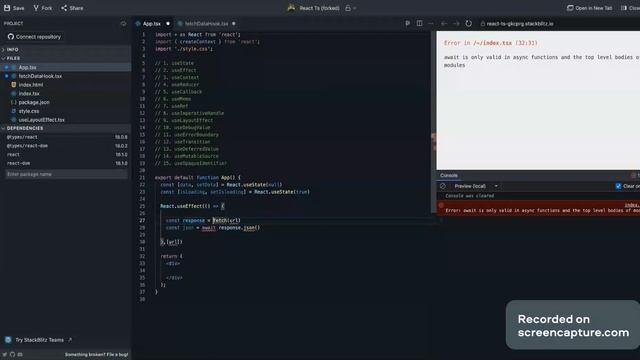This screenshot has height=360, width=640.
Task: Click unsaved dot on App.tsx tab
Action: (168, 24)
